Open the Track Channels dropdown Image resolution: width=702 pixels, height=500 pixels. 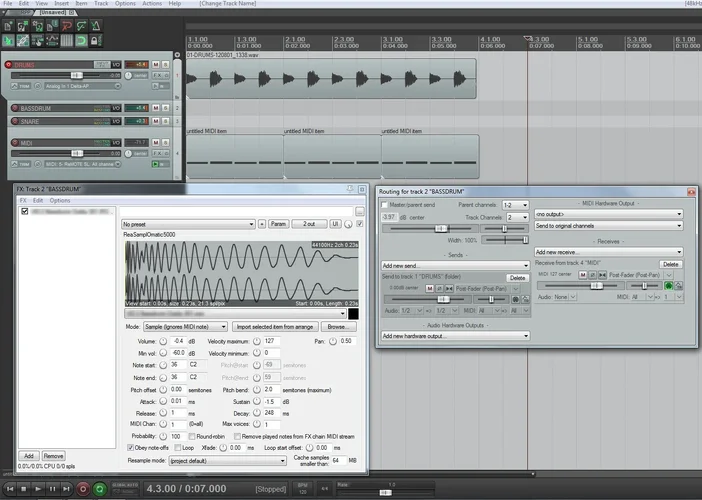click(x=518, y=217)
